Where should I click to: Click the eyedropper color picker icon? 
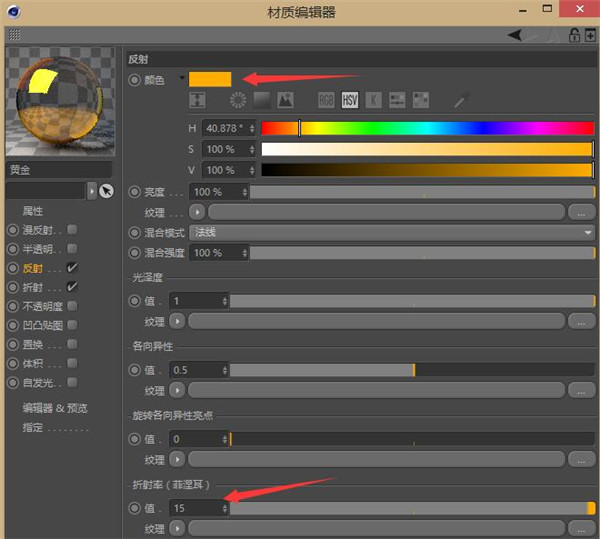click(x=461, y=100)
